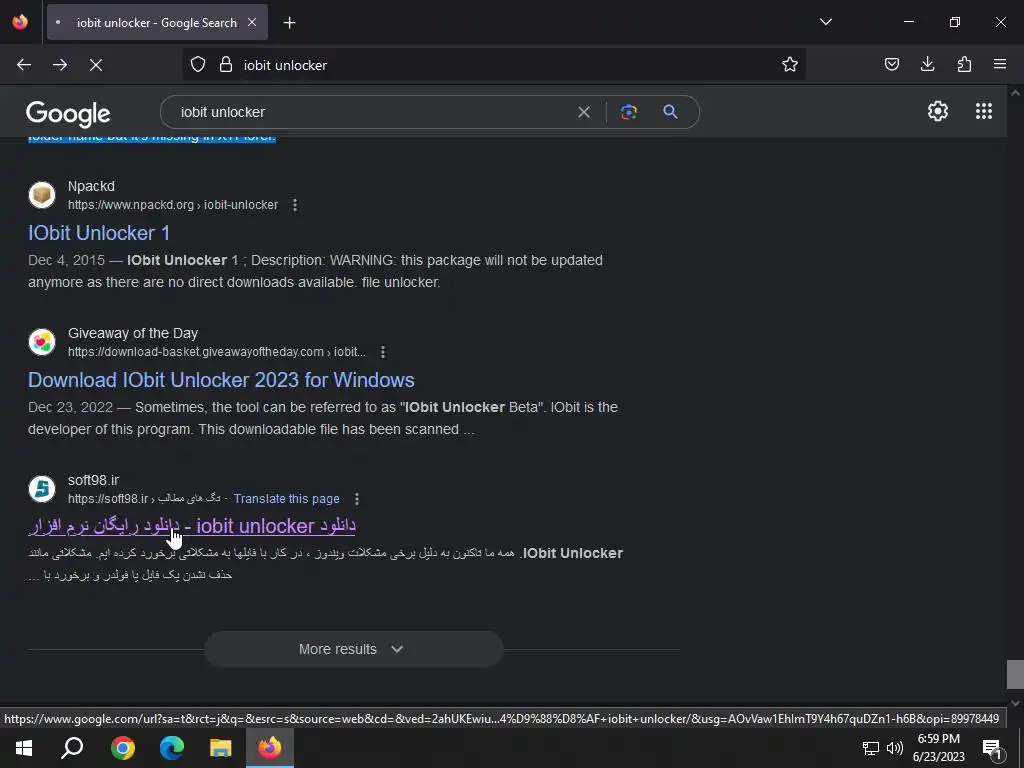Screen dimensions: 1024x768
Task: Open the Windows notification center
Action: 991,748
